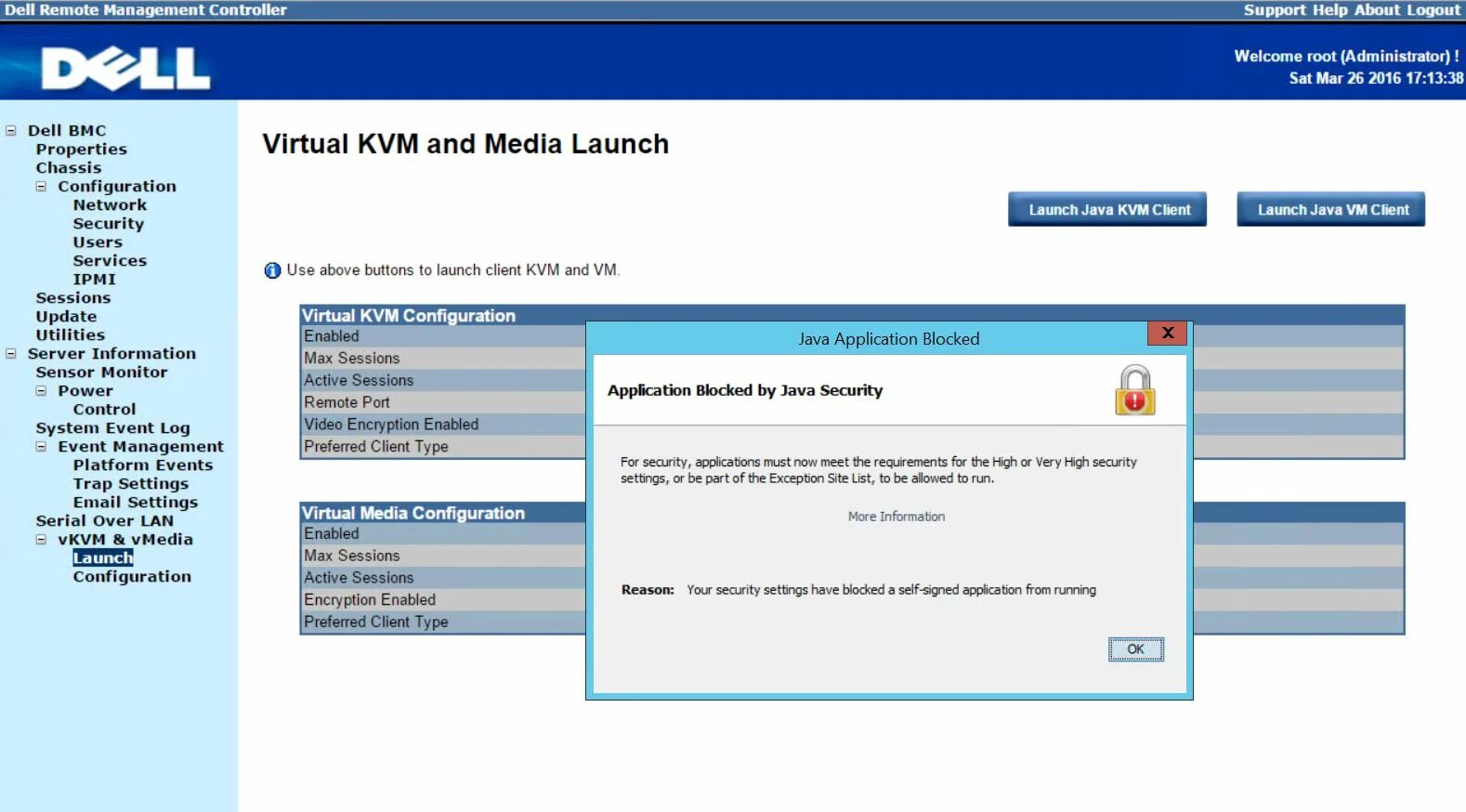The height and width of the screenshot is (812, 1466).
Task: Open the Sessions page
Action: click(73, 298)
